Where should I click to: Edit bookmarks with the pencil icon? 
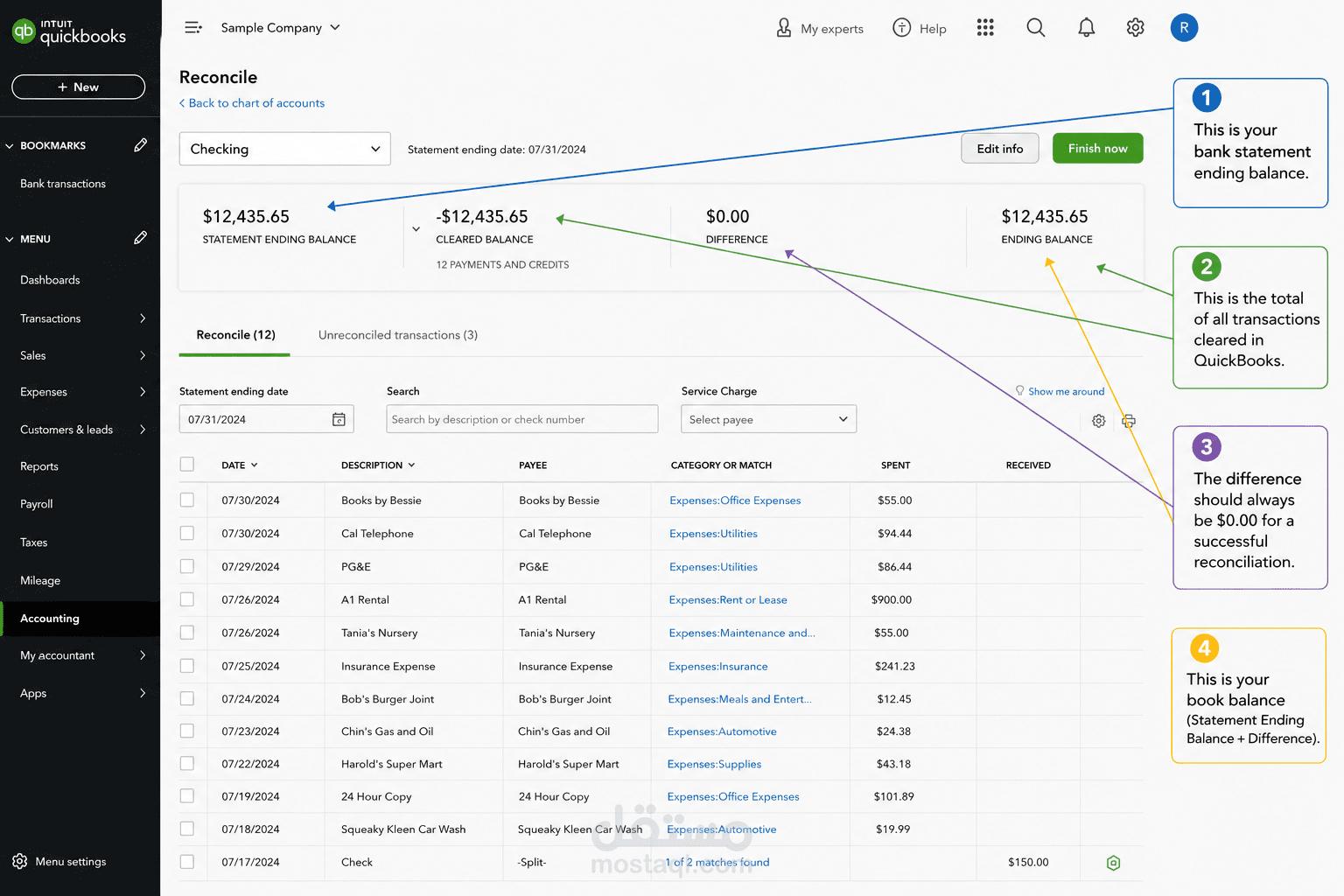[140, 145]
